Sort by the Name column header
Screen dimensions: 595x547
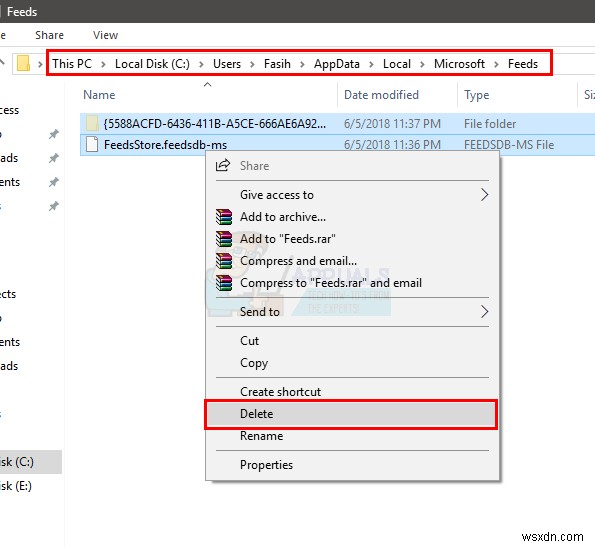pyautogui.click(x=99, y=94)
